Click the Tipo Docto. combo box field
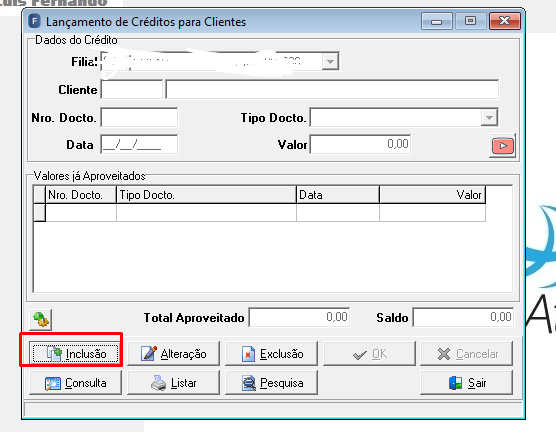The height and width of the screenshot is (432, 556). point(404,117)
